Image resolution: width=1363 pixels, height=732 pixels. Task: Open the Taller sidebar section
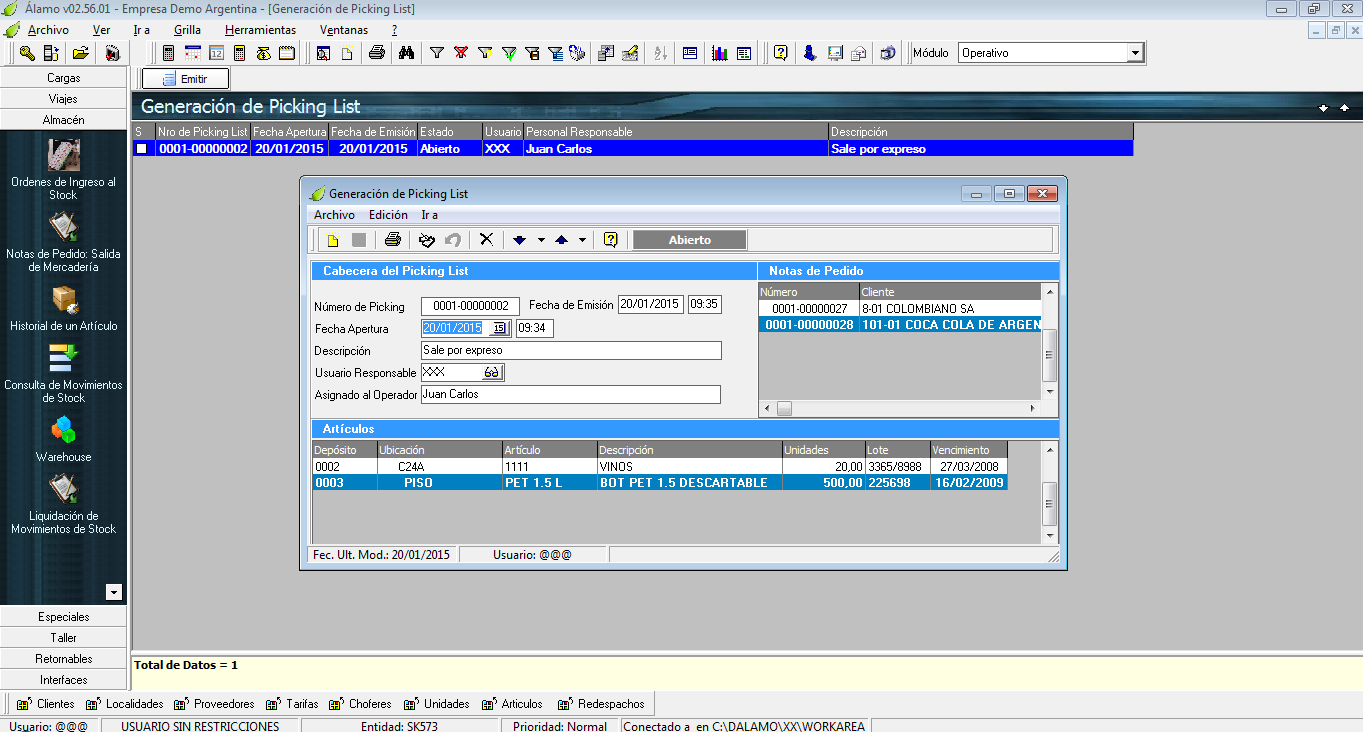click(64, 638)
